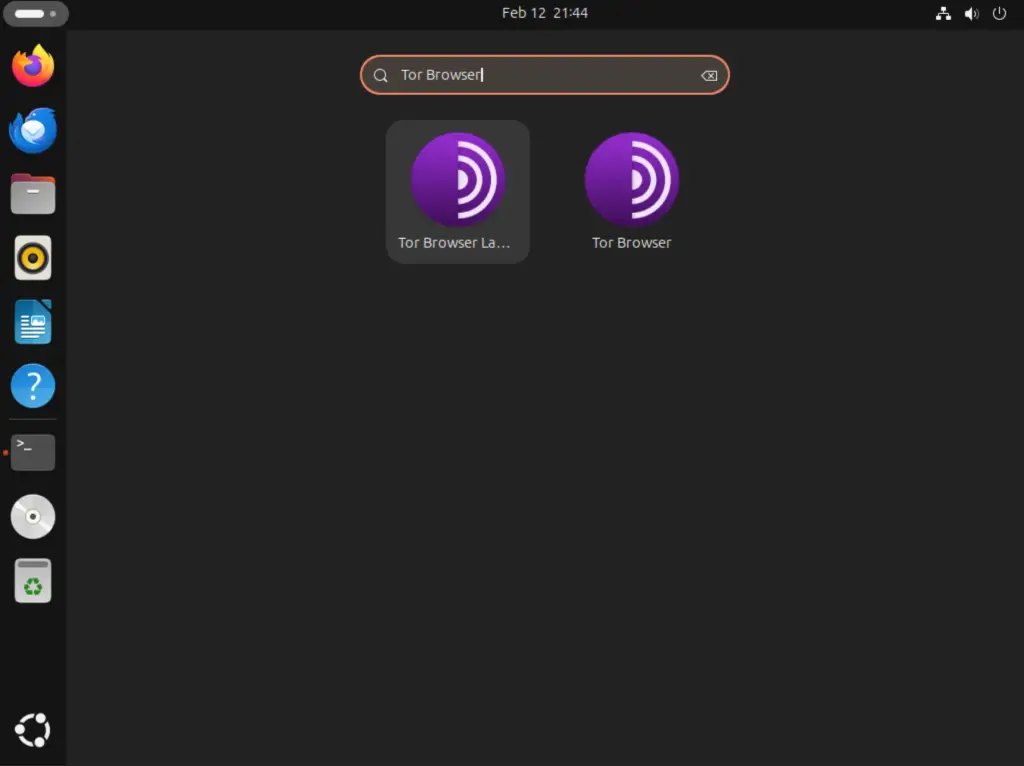Open the Activities indicator pill

click(35, 13)
